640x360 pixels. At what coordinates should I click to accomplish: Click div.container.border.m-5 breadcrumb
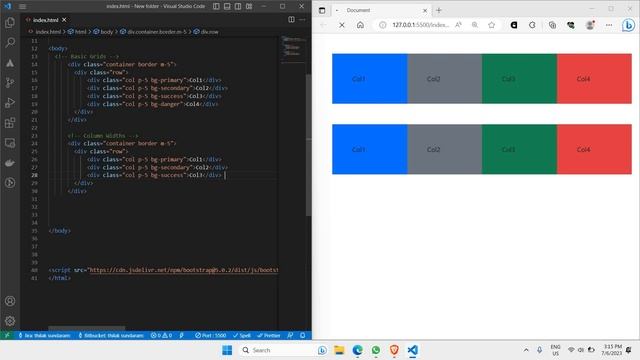point(156,31)
